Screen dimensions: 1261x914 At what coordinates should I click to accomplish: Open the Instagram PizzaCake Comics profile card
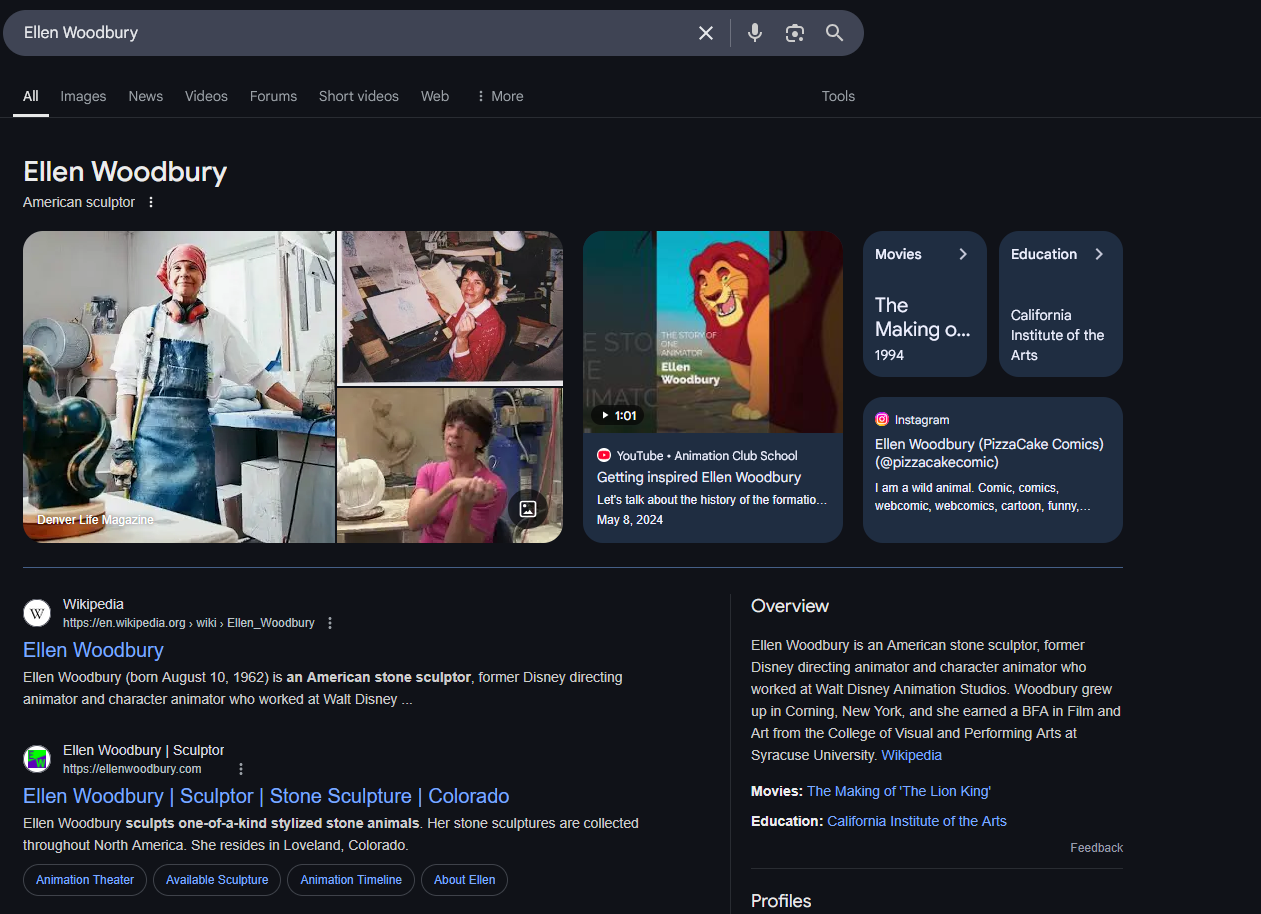(x=993, y=470)
